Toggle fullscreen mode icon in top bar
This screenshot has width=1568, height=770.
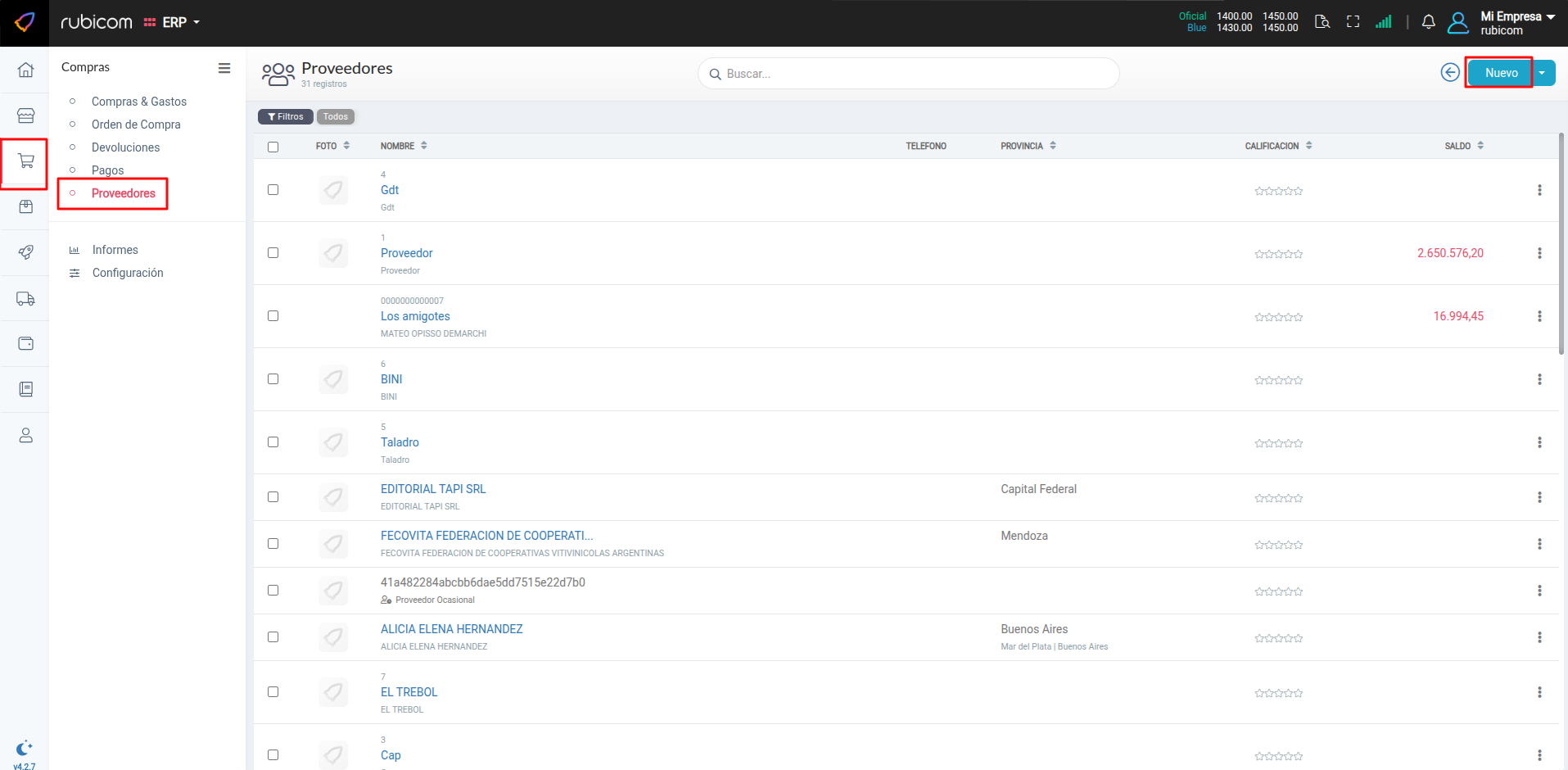coord(1353,22)
